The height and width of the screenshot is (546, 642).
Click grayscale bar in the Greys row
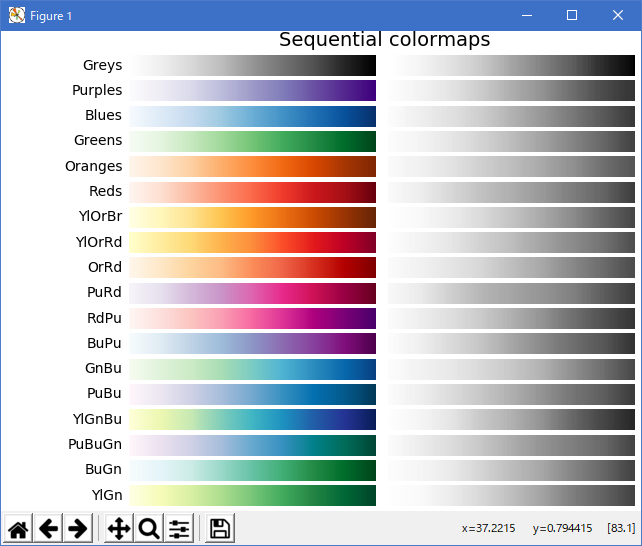coord(511,65)
